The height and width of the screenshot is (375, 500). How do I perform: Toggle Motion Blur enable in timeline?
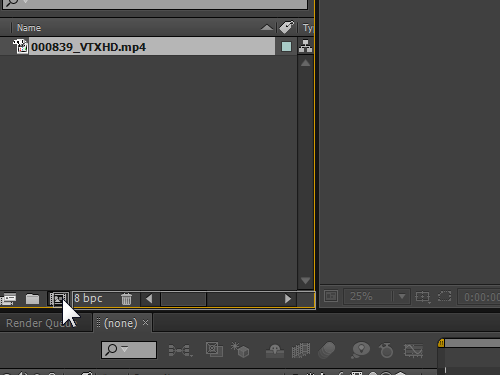[x=327, y=350]
